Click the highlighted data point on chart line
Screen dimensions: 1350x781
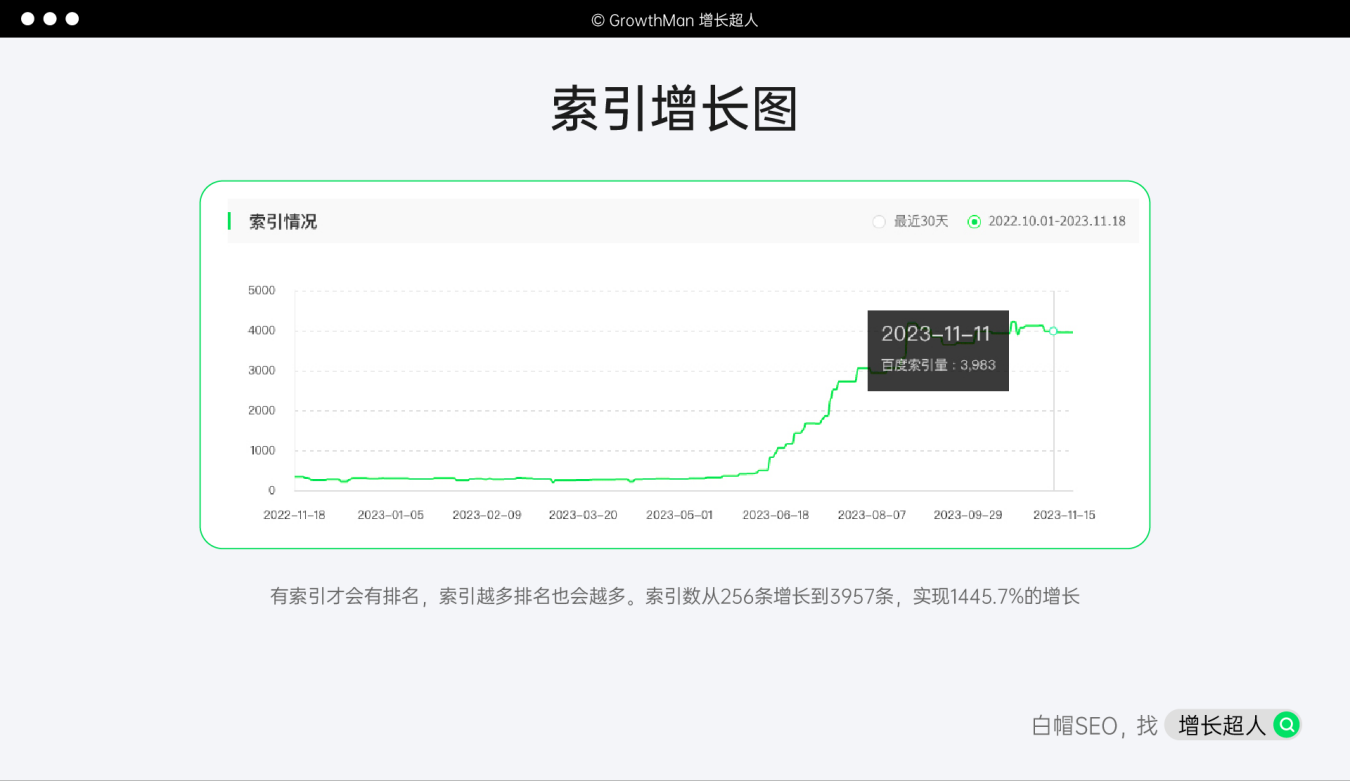coord(1053,331)
